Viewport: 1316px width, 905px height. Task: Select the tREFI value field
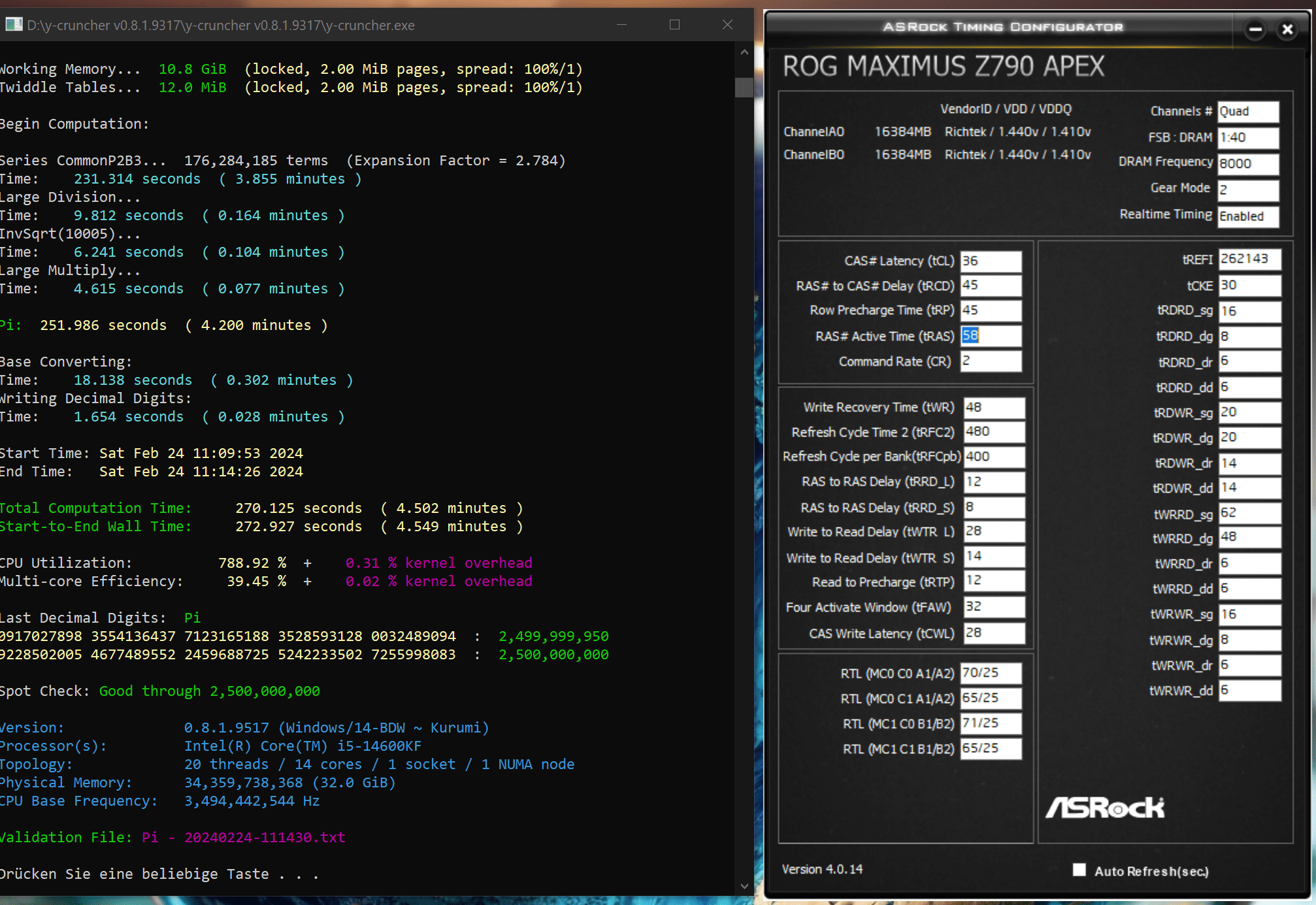click(x=1249, y=259)
